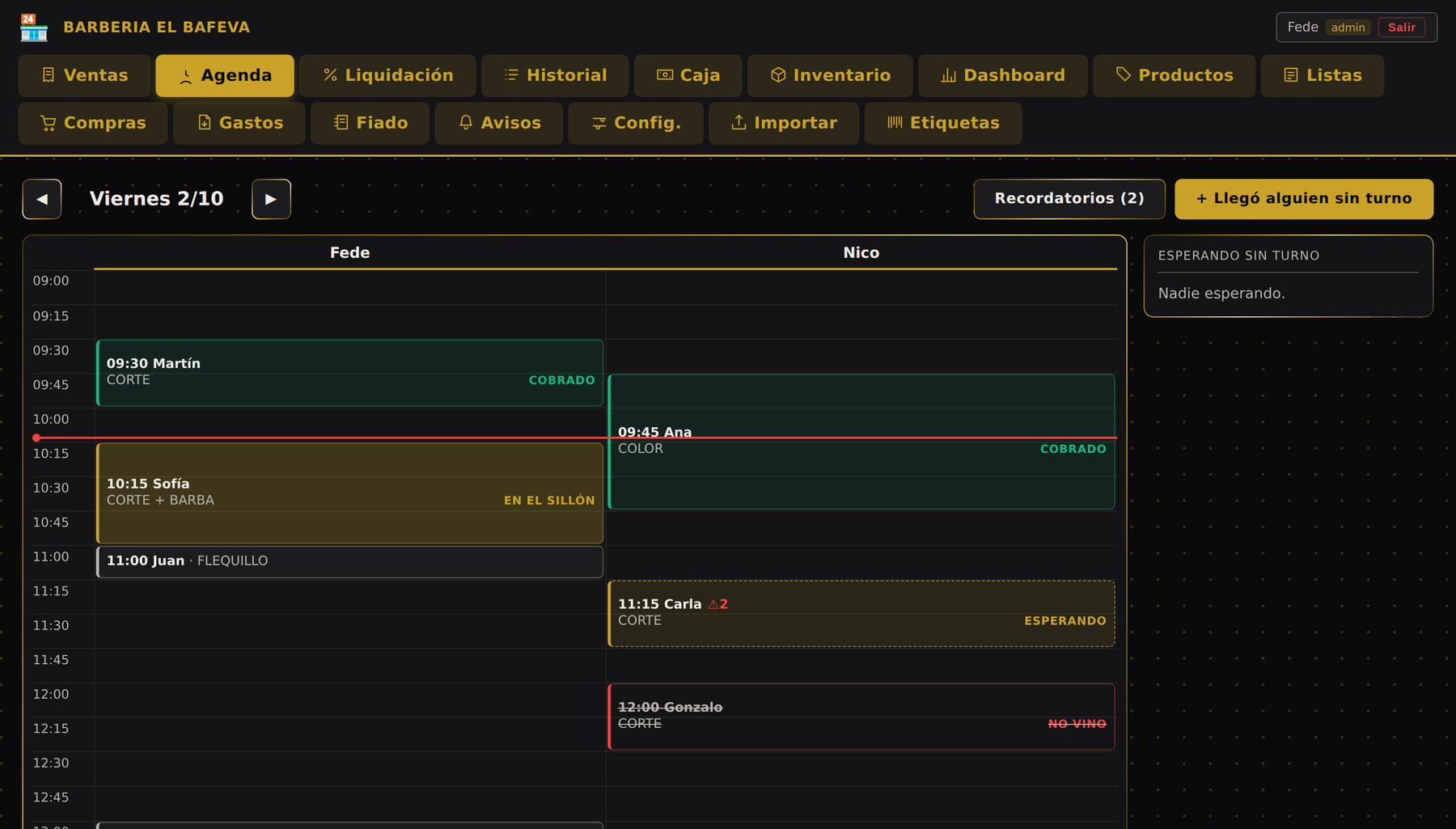Viewport: 1456px width, 829px height.
Task: Click the admin role badge
Action: click(x=1348, y=27)
